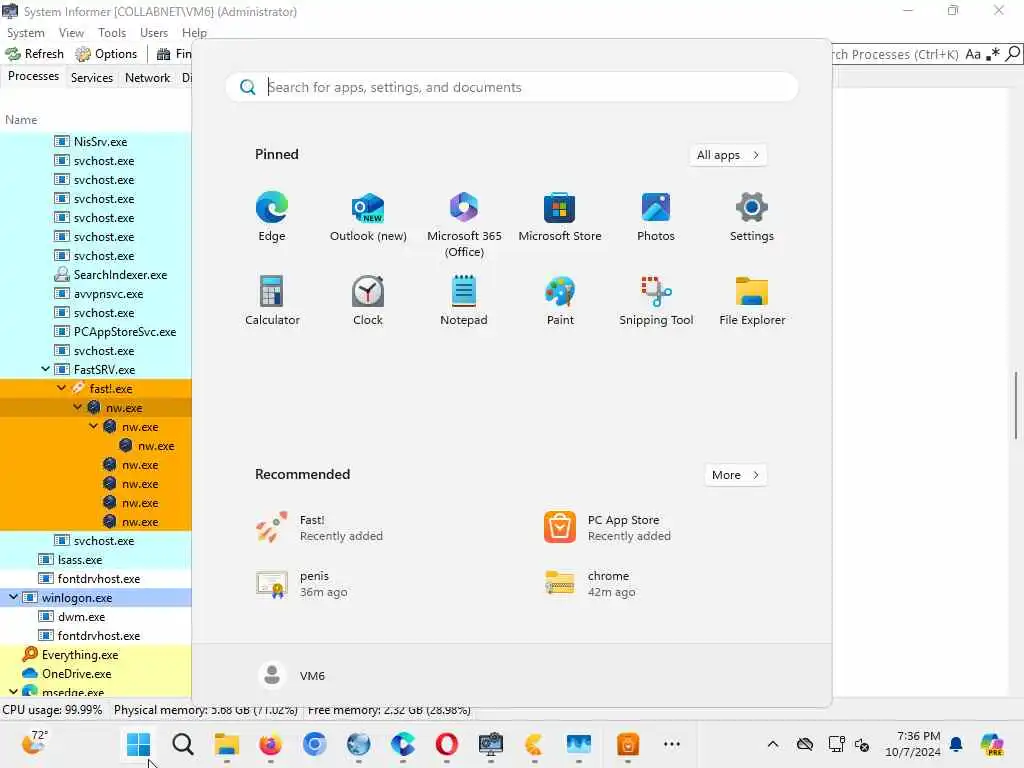Click the search magnifier in System Informer

[1013, 54]
